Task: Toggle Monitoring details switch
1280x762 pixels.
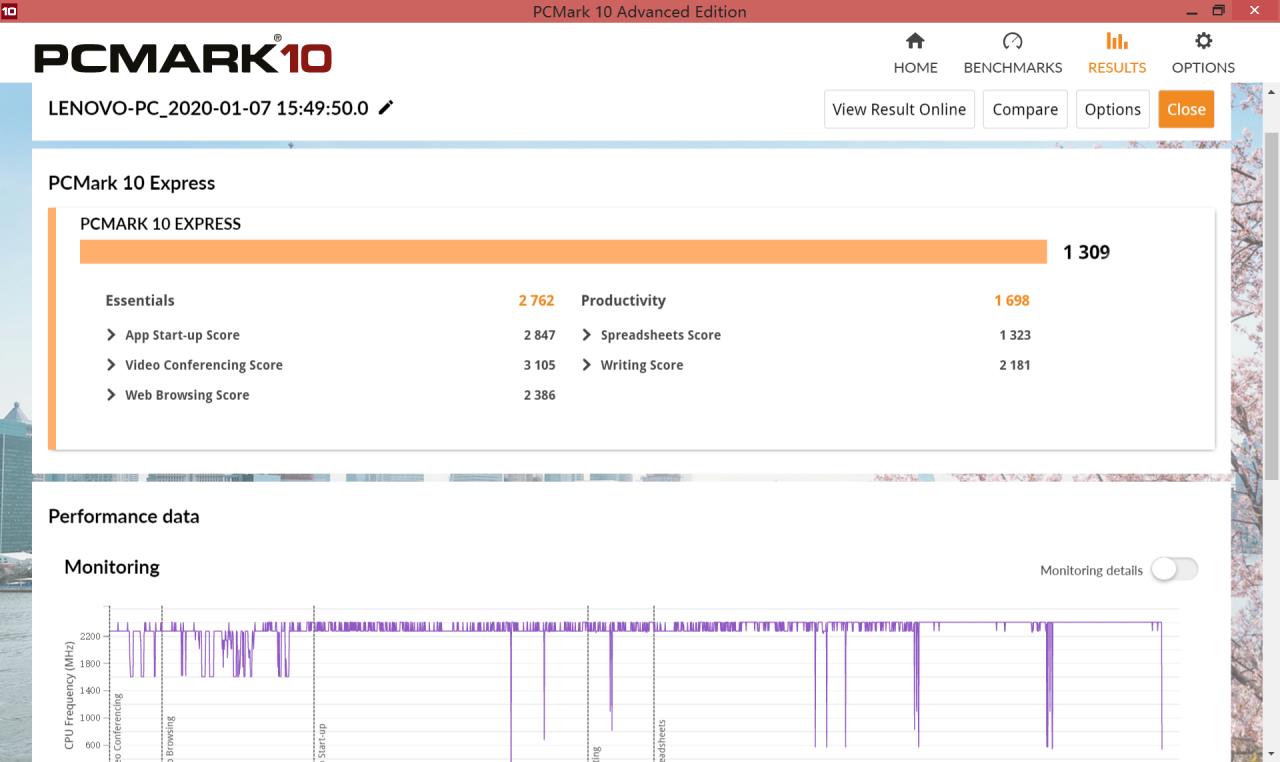Action: [1174, 569]
